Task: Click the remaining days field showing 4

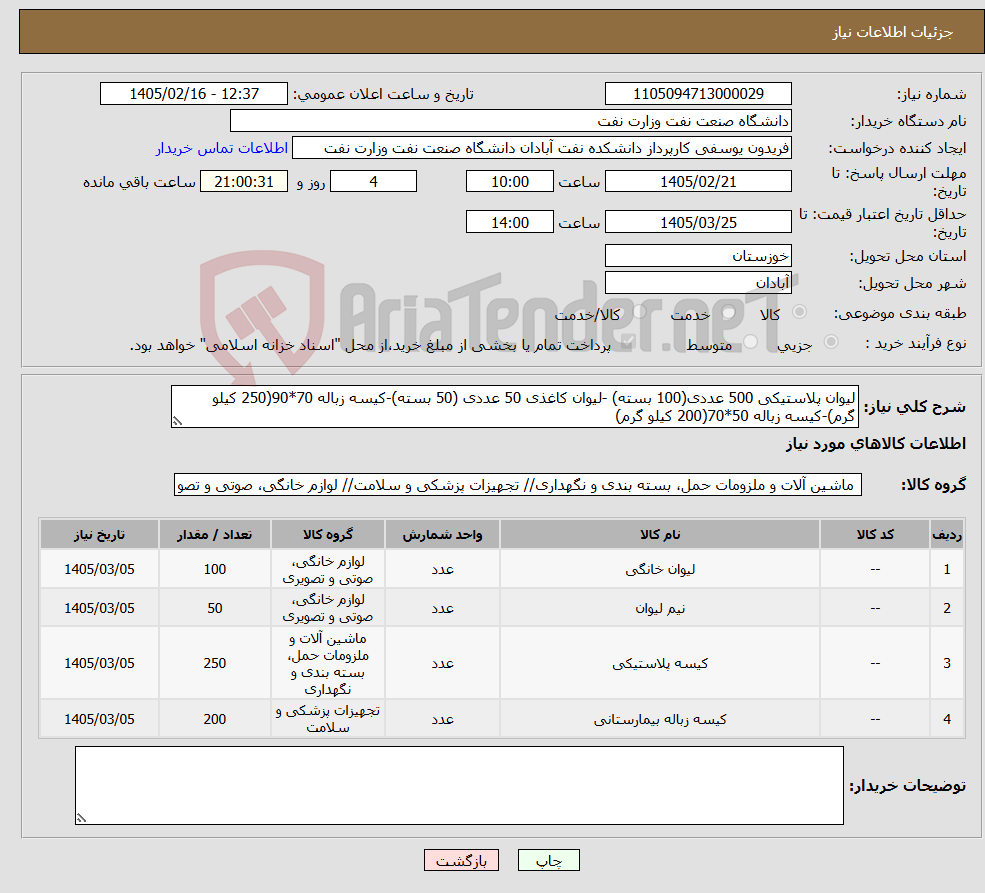Action: [373, 181]
